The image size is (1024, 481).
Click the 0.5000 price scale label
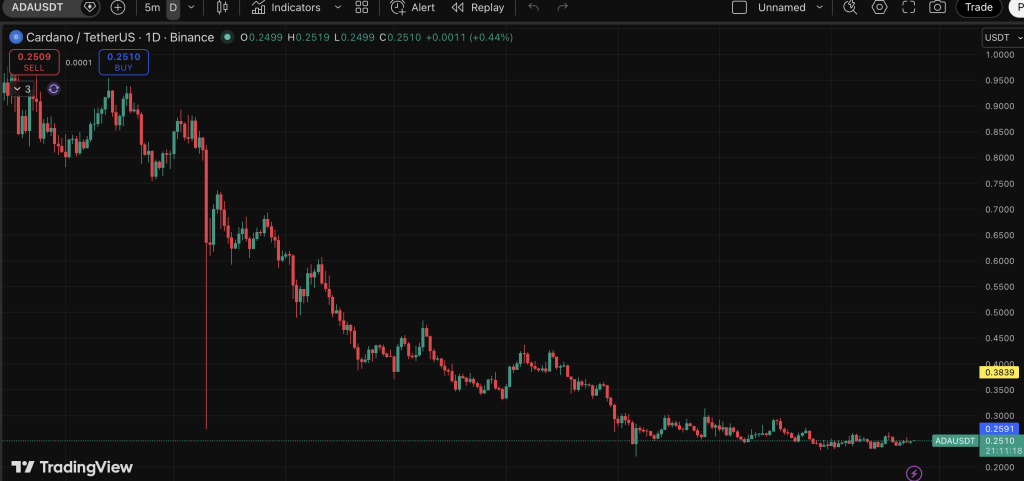pos(1000,312)
